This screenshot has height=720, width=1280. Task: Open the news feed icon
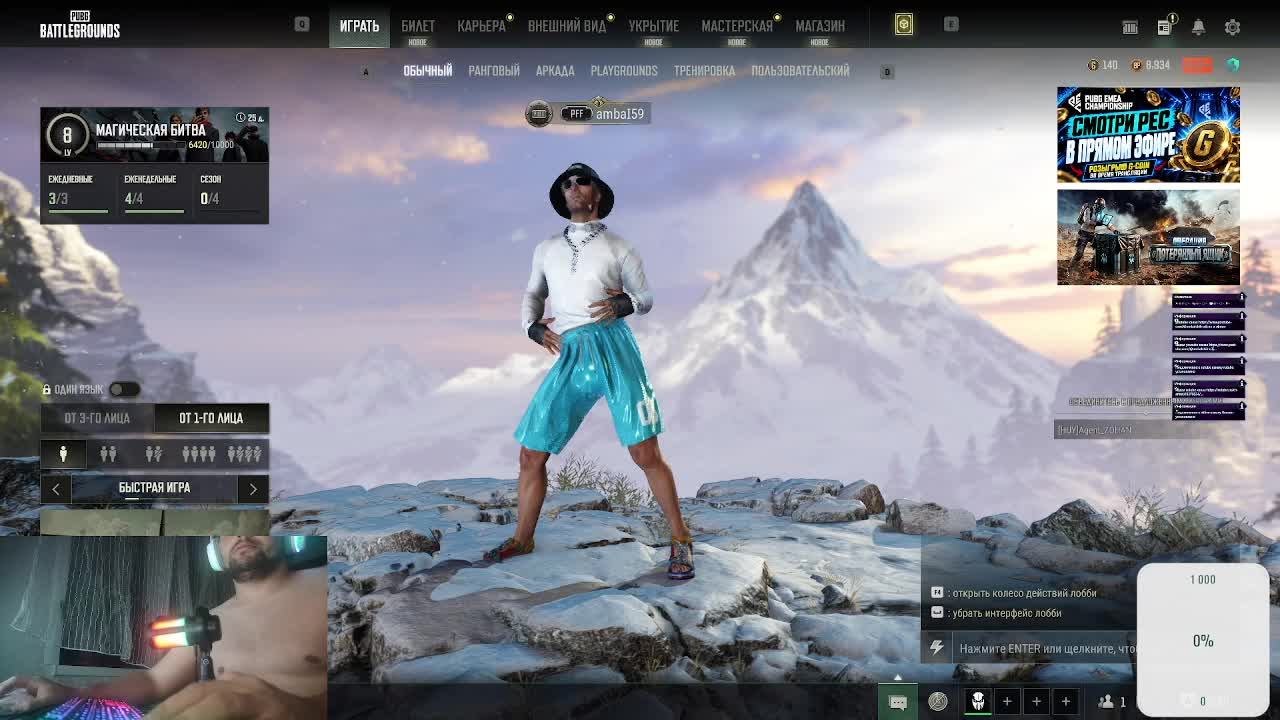point(1165,27)
